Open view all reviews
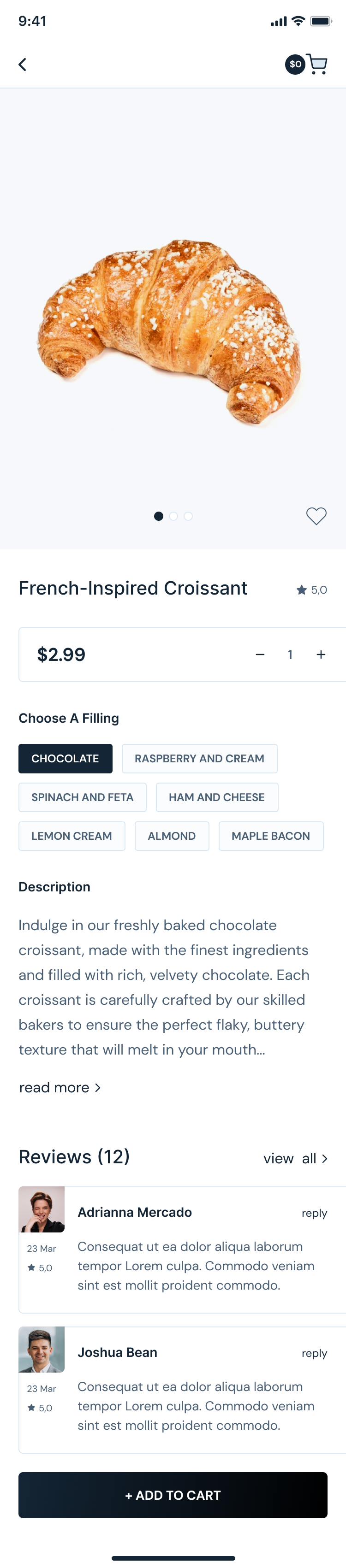346x1568 pixels. tap(295, 1158)
